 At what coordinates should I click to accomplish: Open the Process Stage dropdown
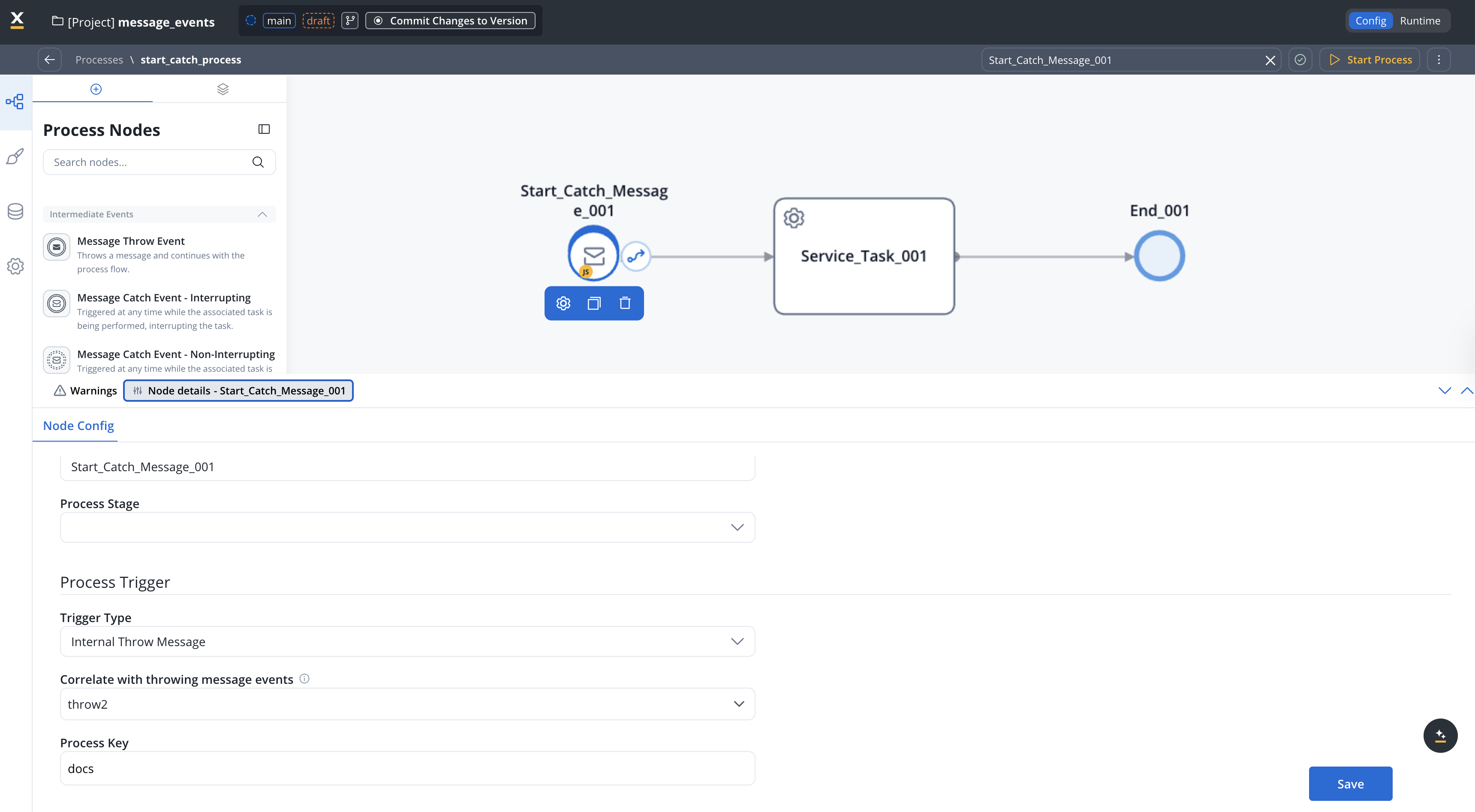407,527
